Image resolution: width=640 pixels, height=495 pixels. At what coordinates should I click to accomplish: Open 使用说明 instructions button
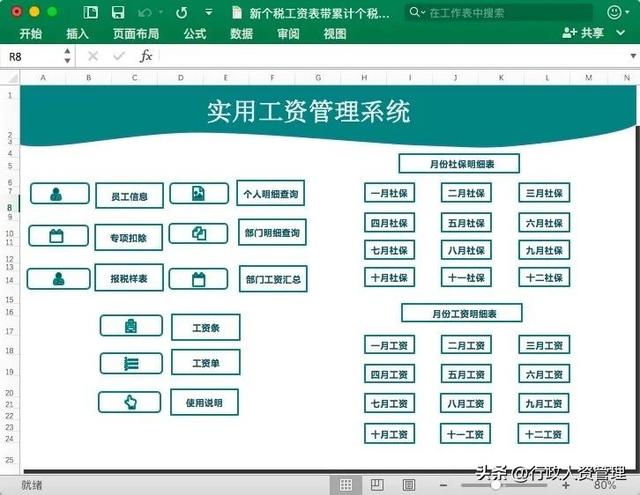[x=204, y=402]
